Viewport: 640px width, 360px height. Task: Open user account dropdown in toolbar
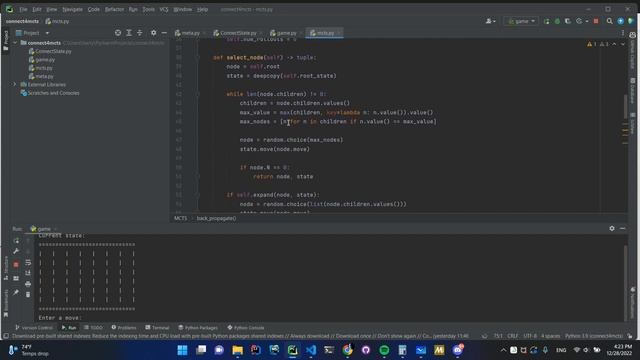pyautogui.click(x=491, y=21)
